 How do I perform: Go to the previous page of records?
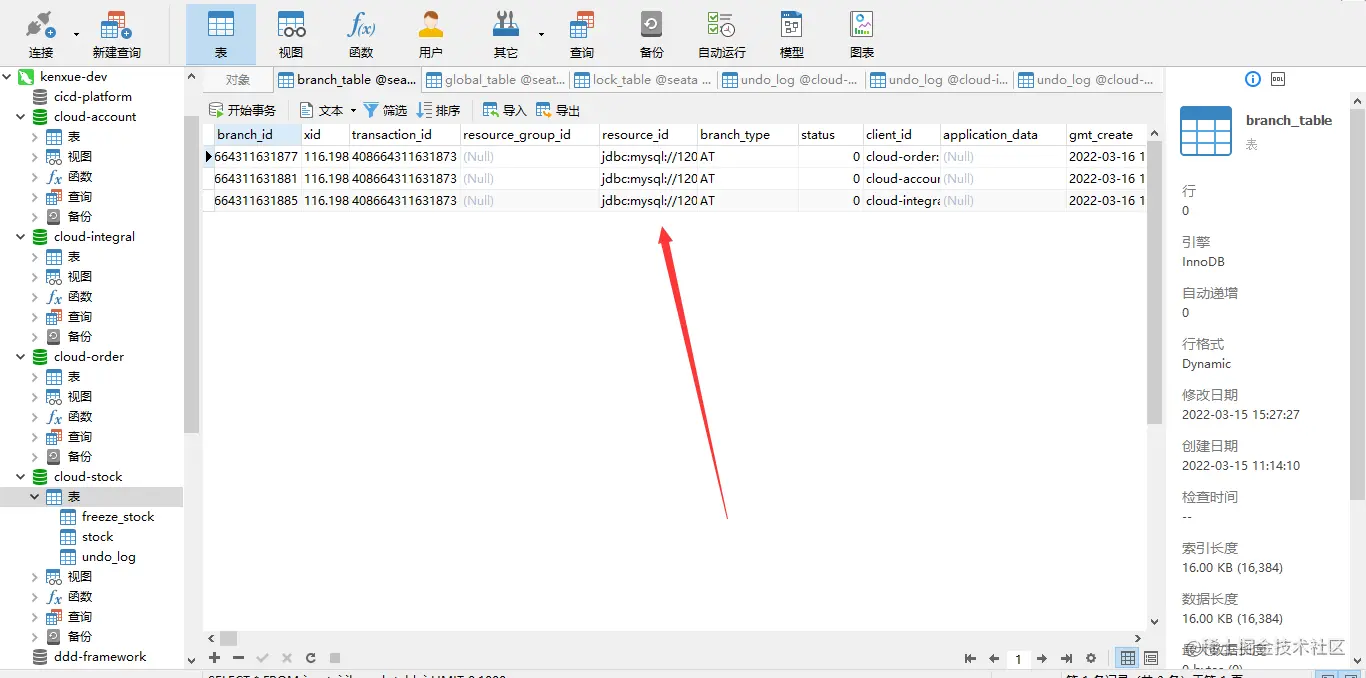tap(994, 658)
